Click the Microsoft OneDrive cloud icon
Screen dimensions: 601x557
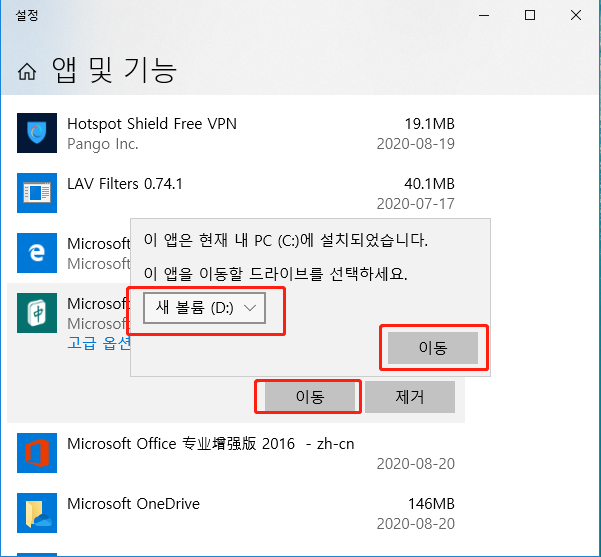(x=37, y=513)
